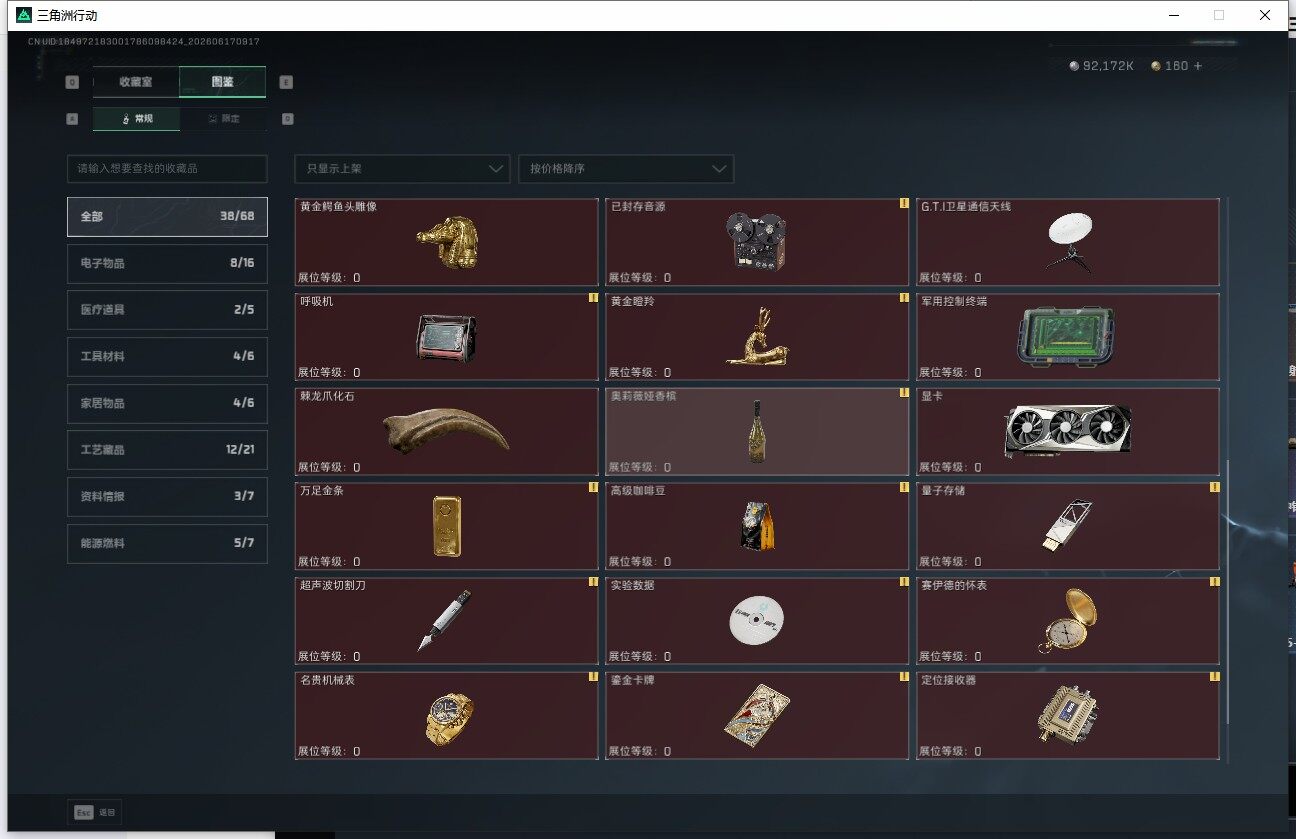Image resolution: width=1296 pixels, height=839 pixels.
Task: Click the CN UID text string
Action: tap(144, 42)
